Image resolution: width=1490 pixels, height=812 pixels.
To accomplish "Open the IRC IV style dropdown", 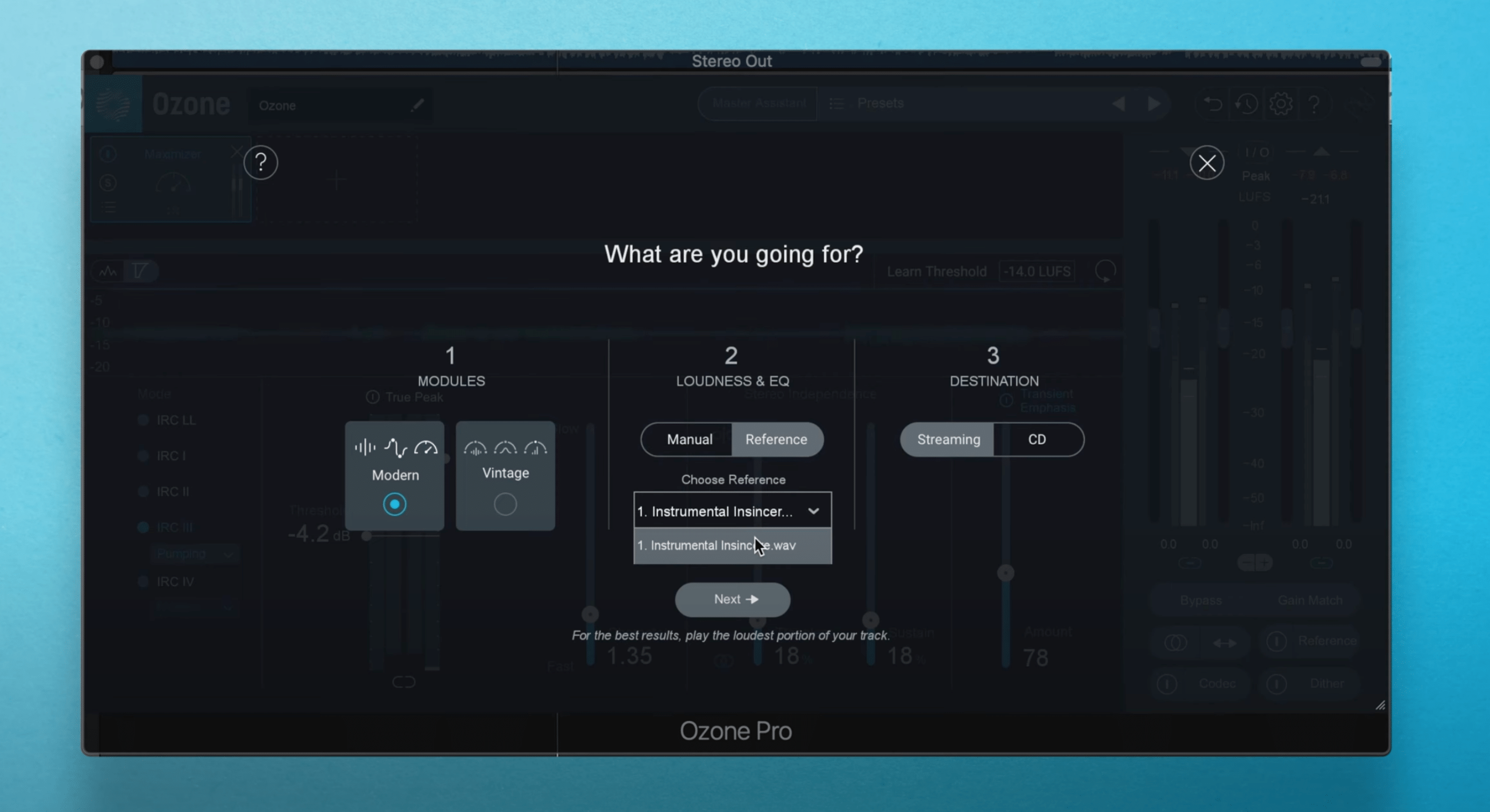I will 194,608.
